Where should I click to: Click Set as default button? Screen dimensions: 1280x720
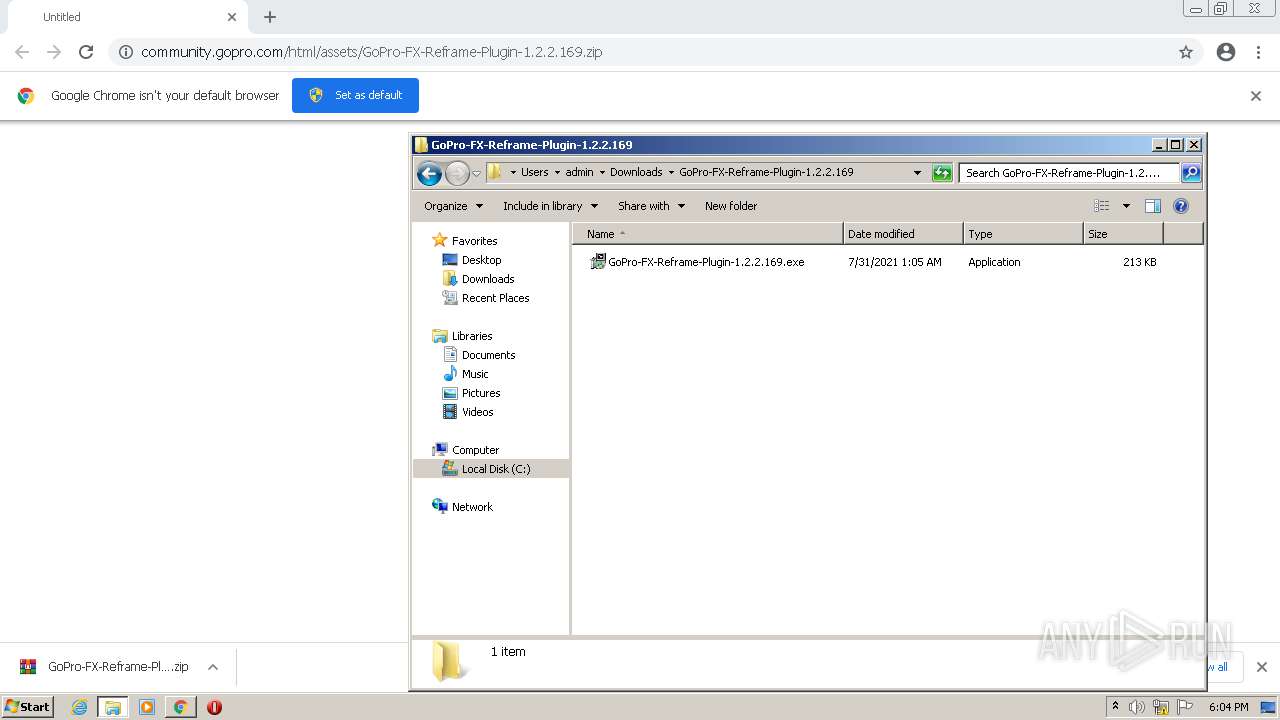(355, 95)
